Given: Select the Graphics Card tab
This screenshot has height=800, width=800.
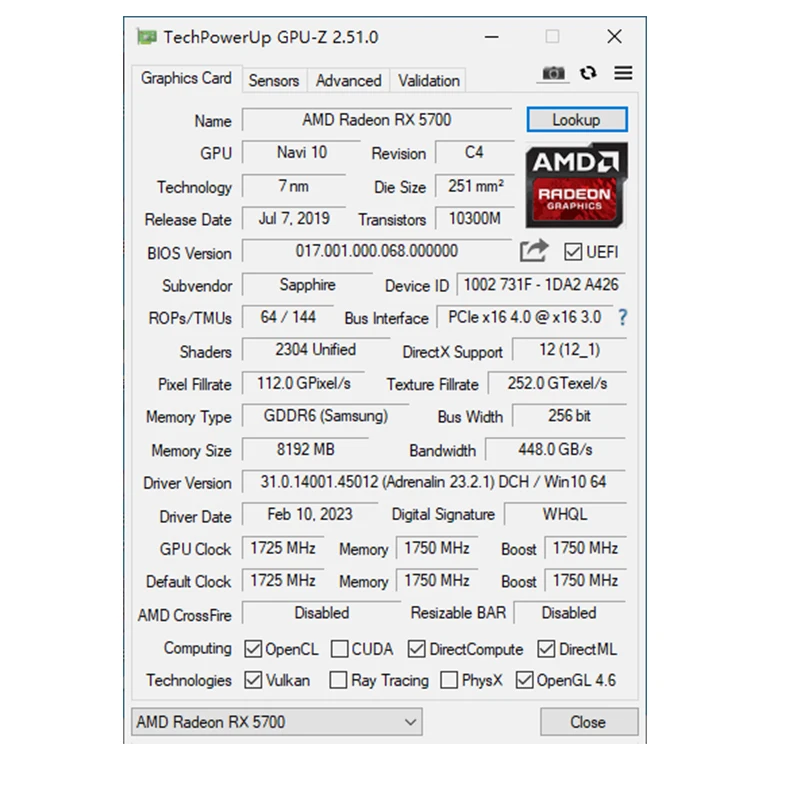Looking at the screenshot, I should (x=186, y=79).
